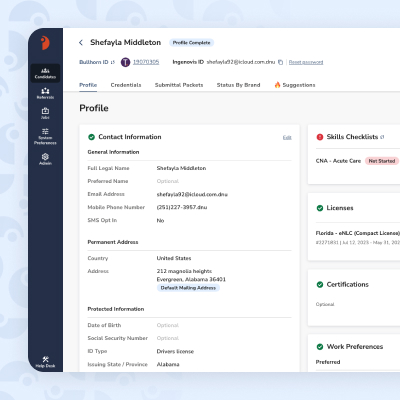
Task: Click the country value United States
Action: pyautogui.click(x=174, y=258)
